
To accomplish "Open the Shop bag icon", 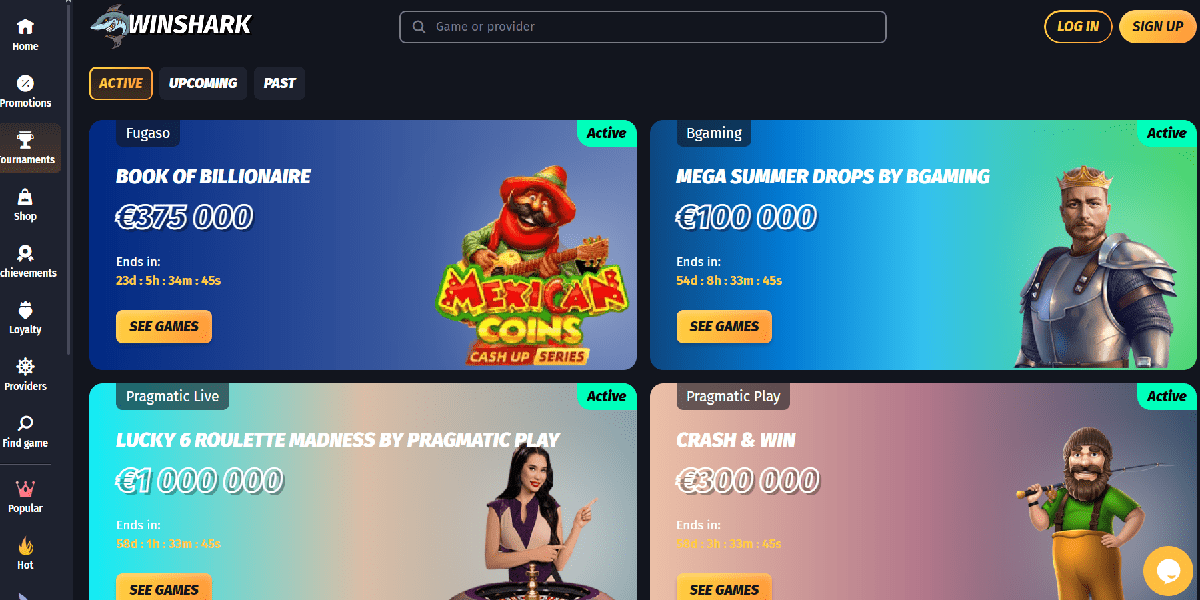I will 25,197.
